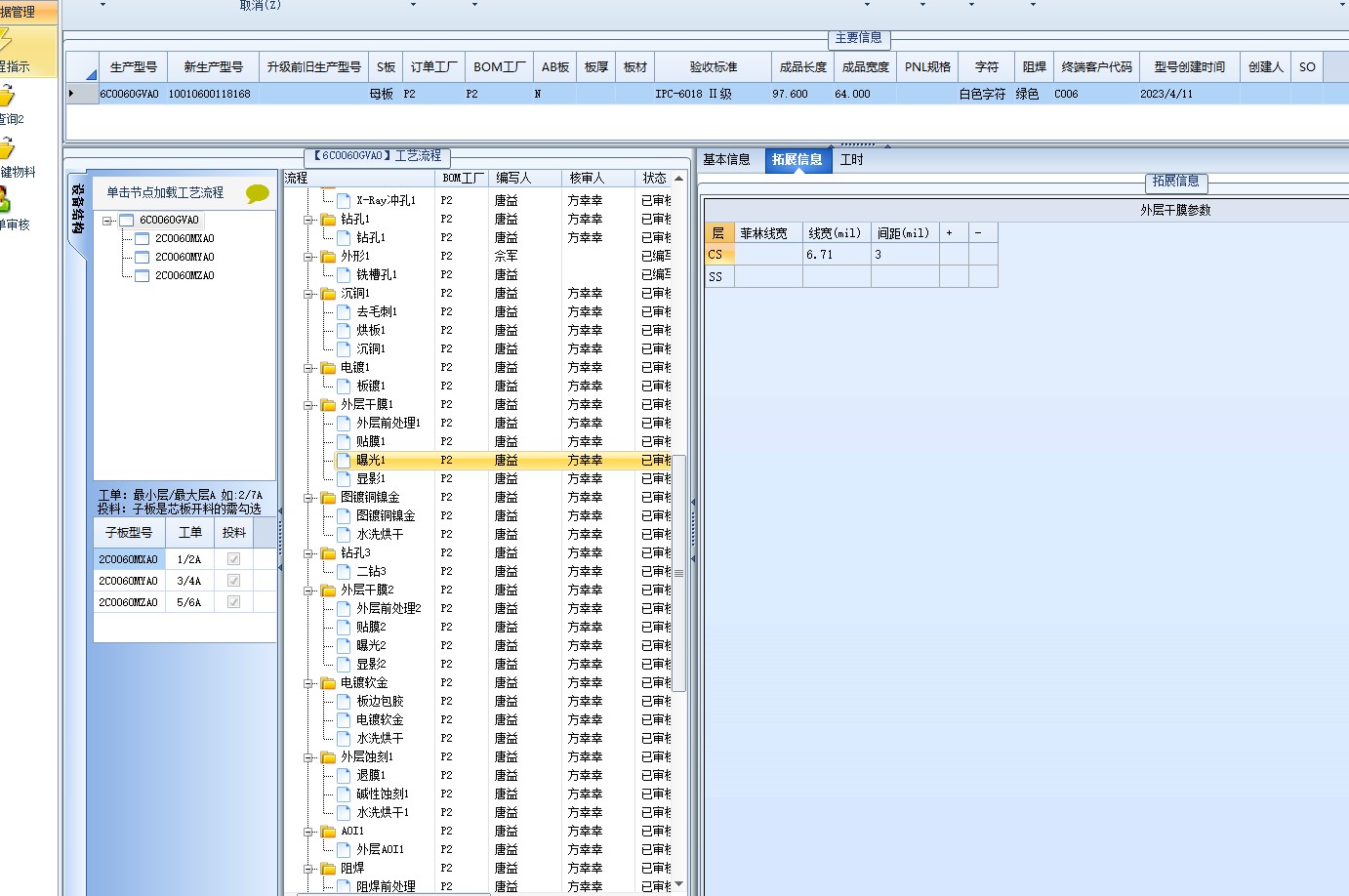
Task: Click the 取消(Z) menu item
Action: point(261,5)
